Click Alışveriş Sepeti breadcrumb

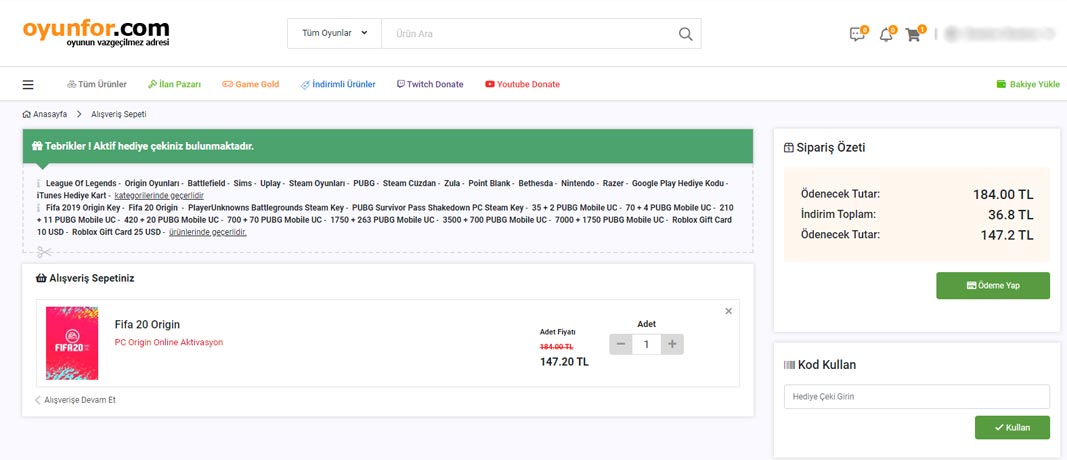click(x=119, y=114)
